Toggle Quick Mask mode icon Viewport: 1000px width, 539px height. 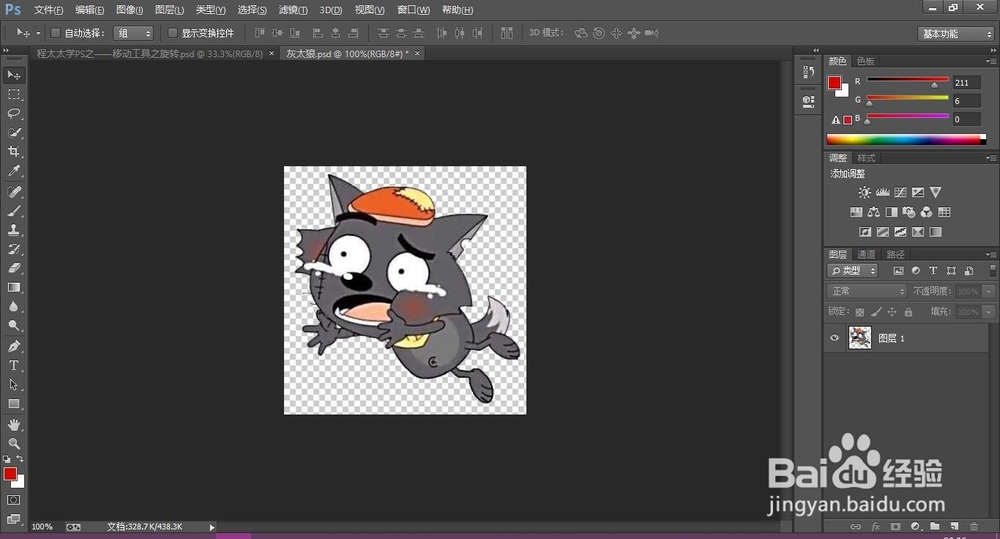13,500
